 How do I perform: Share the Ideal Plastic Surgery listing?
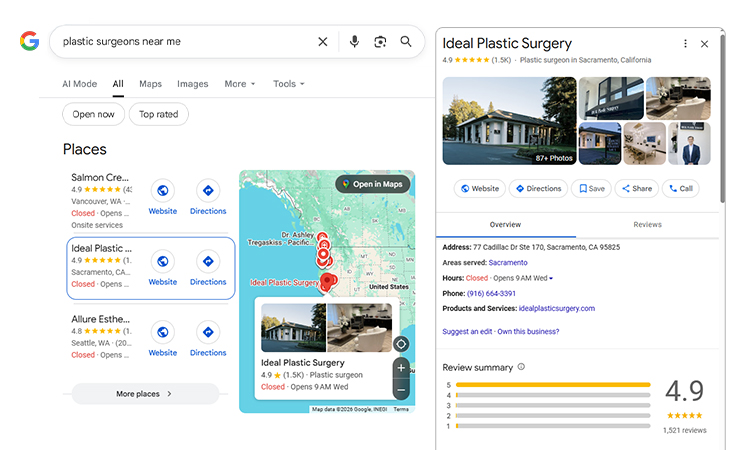637,188
